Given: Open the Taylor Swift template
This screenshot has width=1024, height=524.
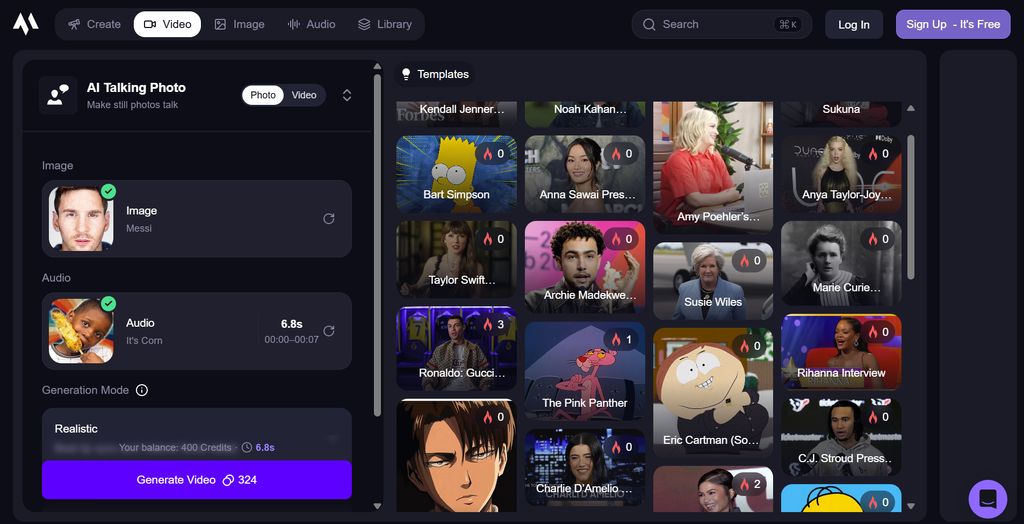Looking at the screenshot, I should click(456, 259).
